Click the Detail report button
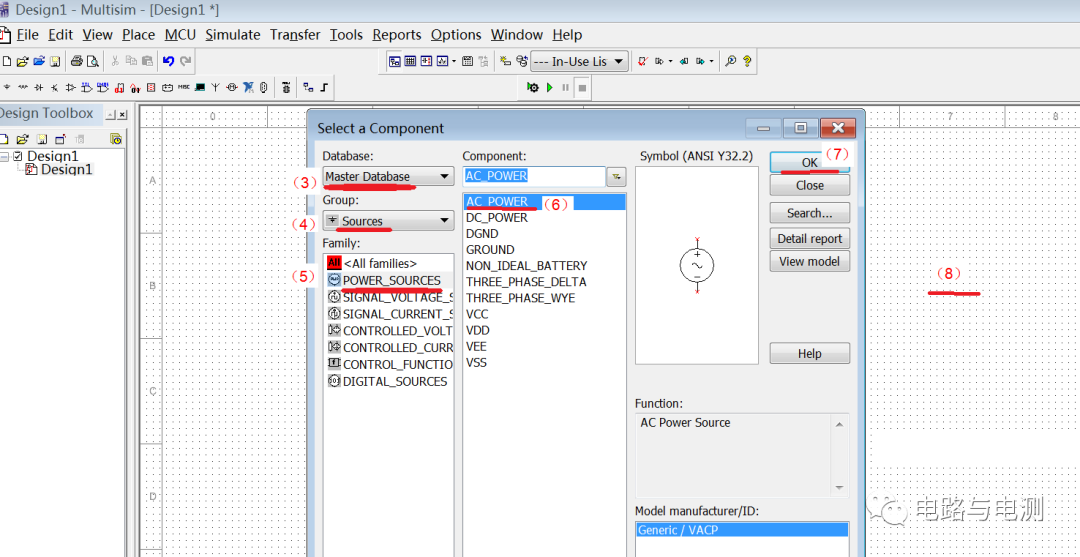Screen dimensions: 1080x557 (809, 239)
